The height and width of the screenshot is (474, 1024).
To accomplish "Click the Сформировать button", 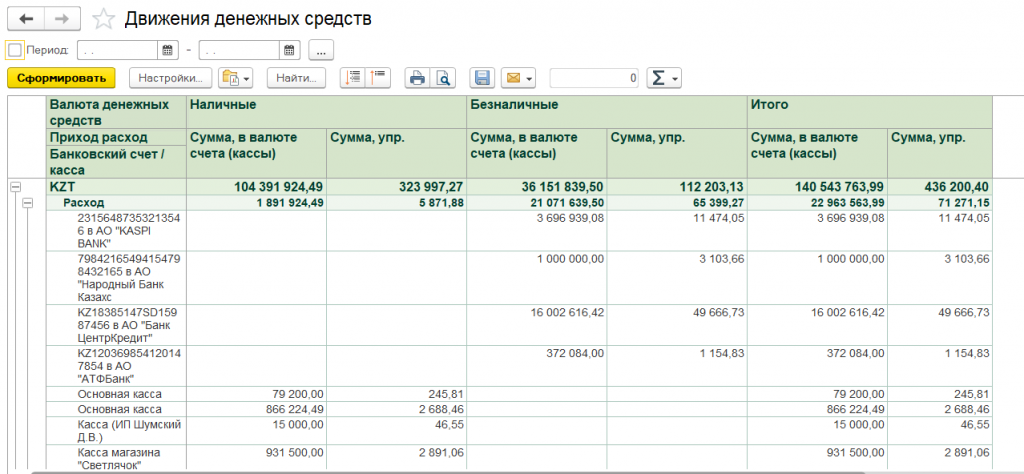I will click(x=61, y=78).
